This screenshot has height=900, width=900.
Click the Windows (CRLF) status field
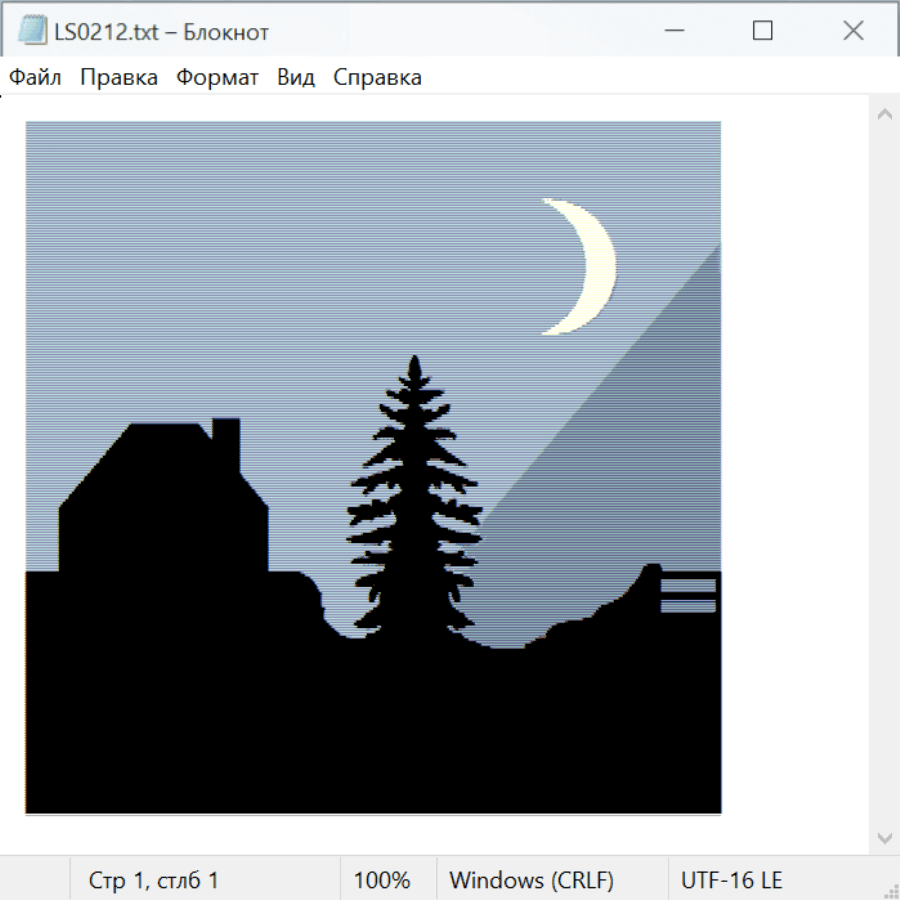pyautogui.click(x=531, y=880)
